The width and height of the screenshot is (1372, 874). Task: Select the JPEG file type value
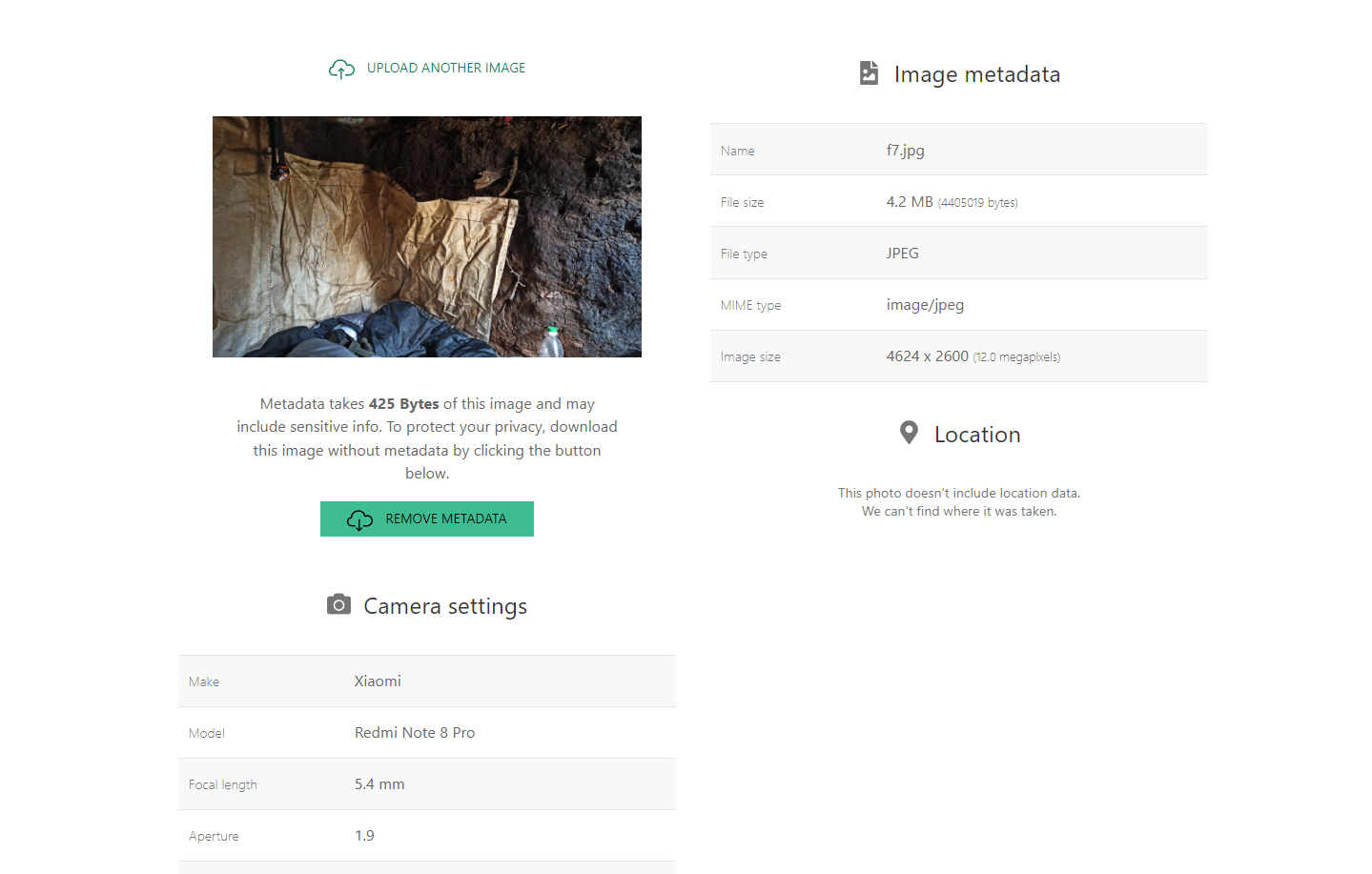point(902,254)
